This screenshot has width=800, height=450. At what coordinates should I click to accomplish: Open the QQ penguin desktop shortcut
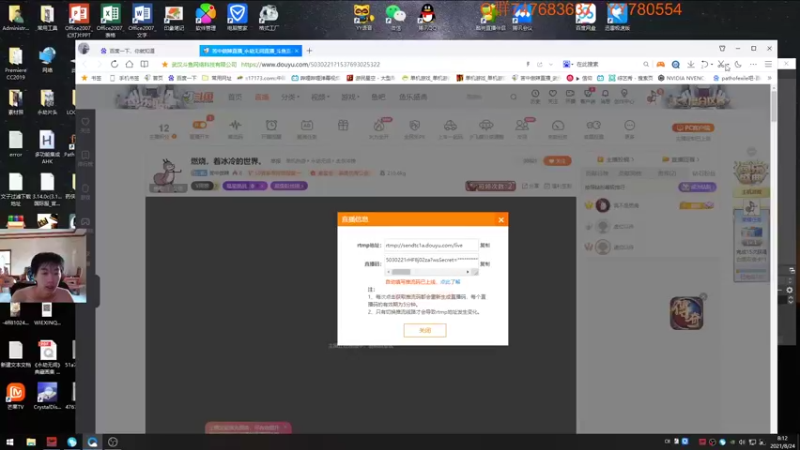(427, 16)
